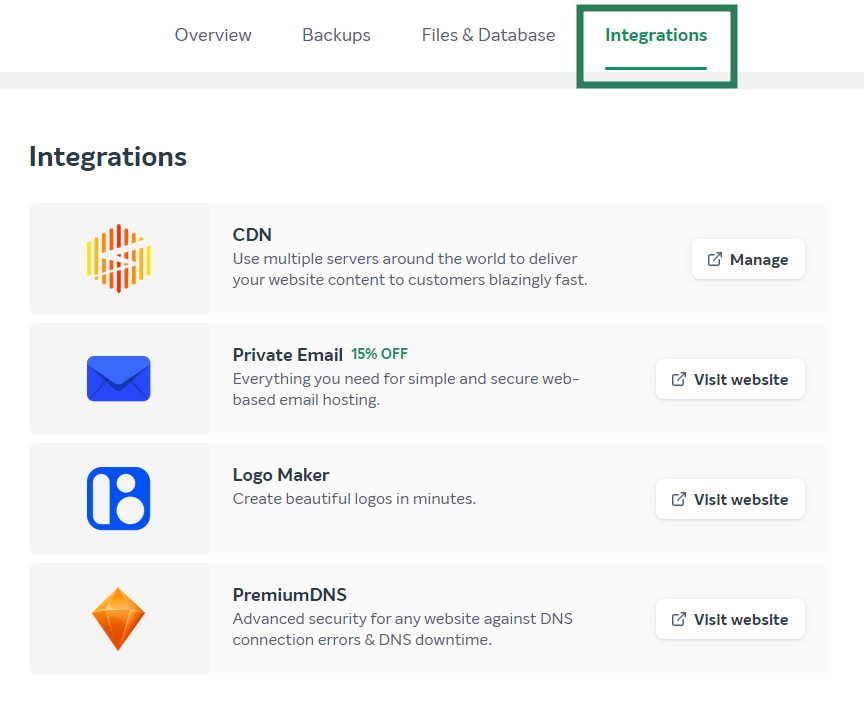
Task: Click the PremiumDNS heading text
Action: [x=289, y=595]
